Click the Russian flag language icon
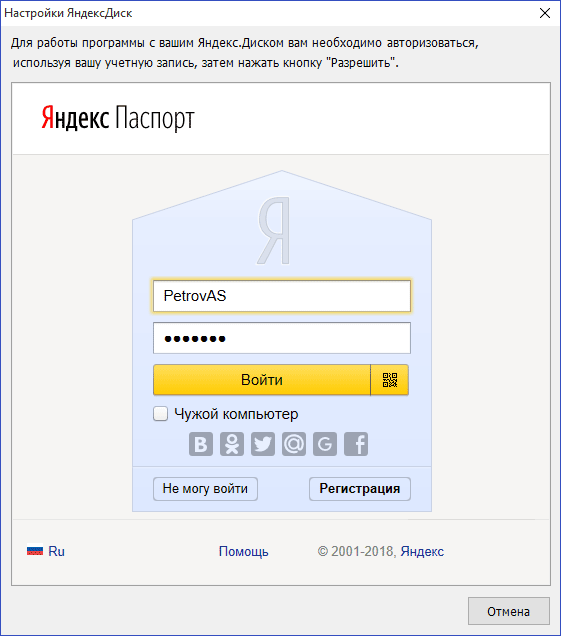 click(x=35, y=550)
